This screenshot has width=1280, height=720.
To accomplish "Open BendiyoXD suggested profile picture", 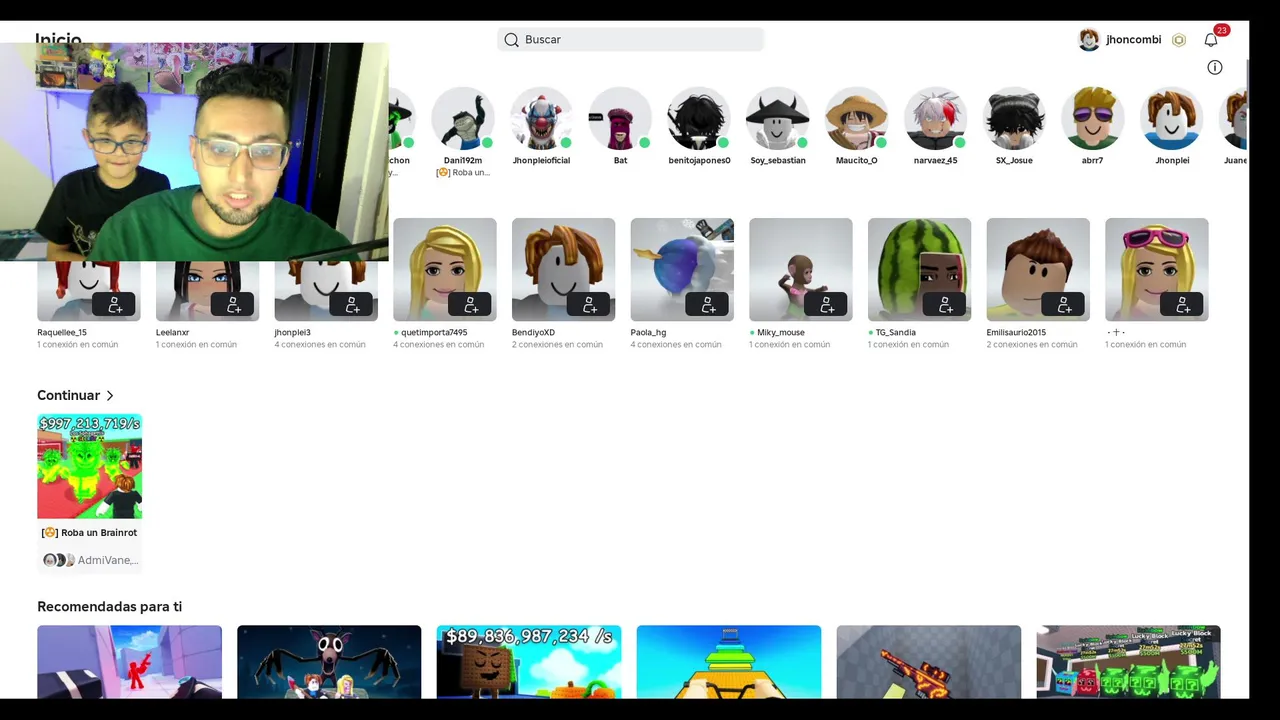I will 563,270.
